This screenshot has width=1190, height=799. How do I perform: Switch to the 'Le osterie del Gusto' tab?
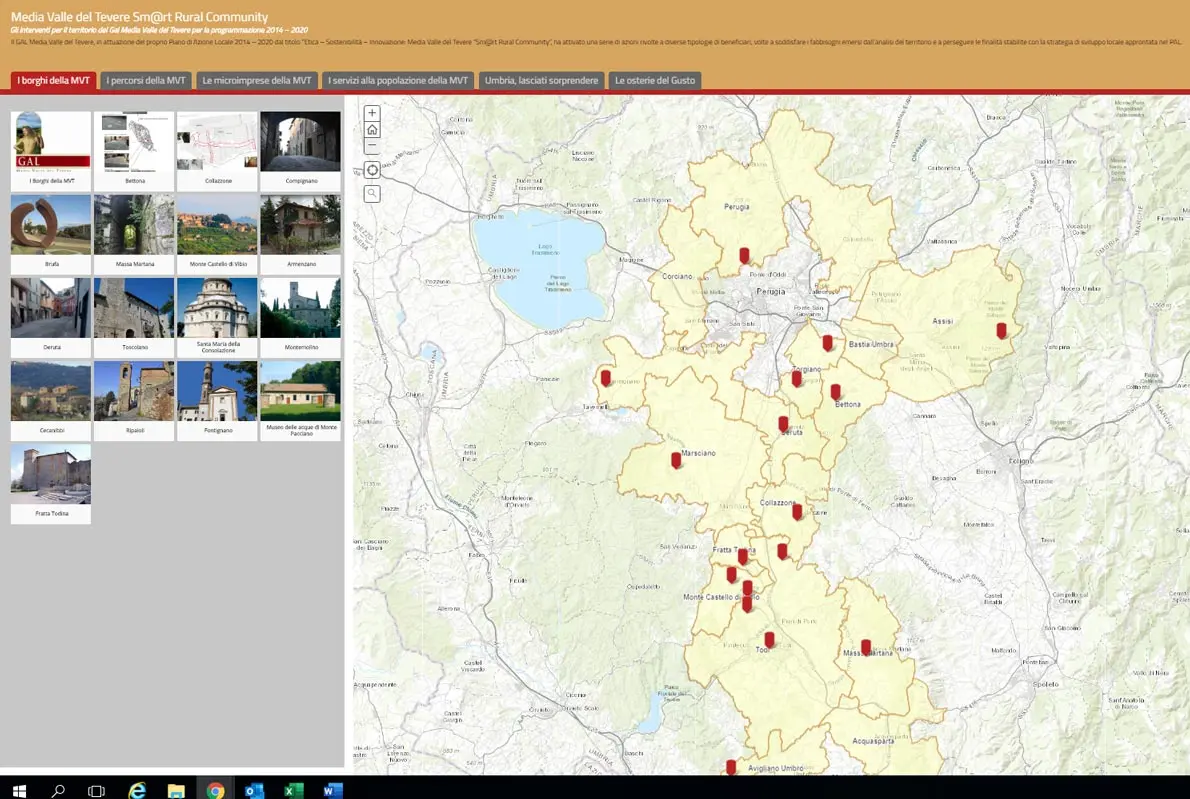[x=655, y=80]
